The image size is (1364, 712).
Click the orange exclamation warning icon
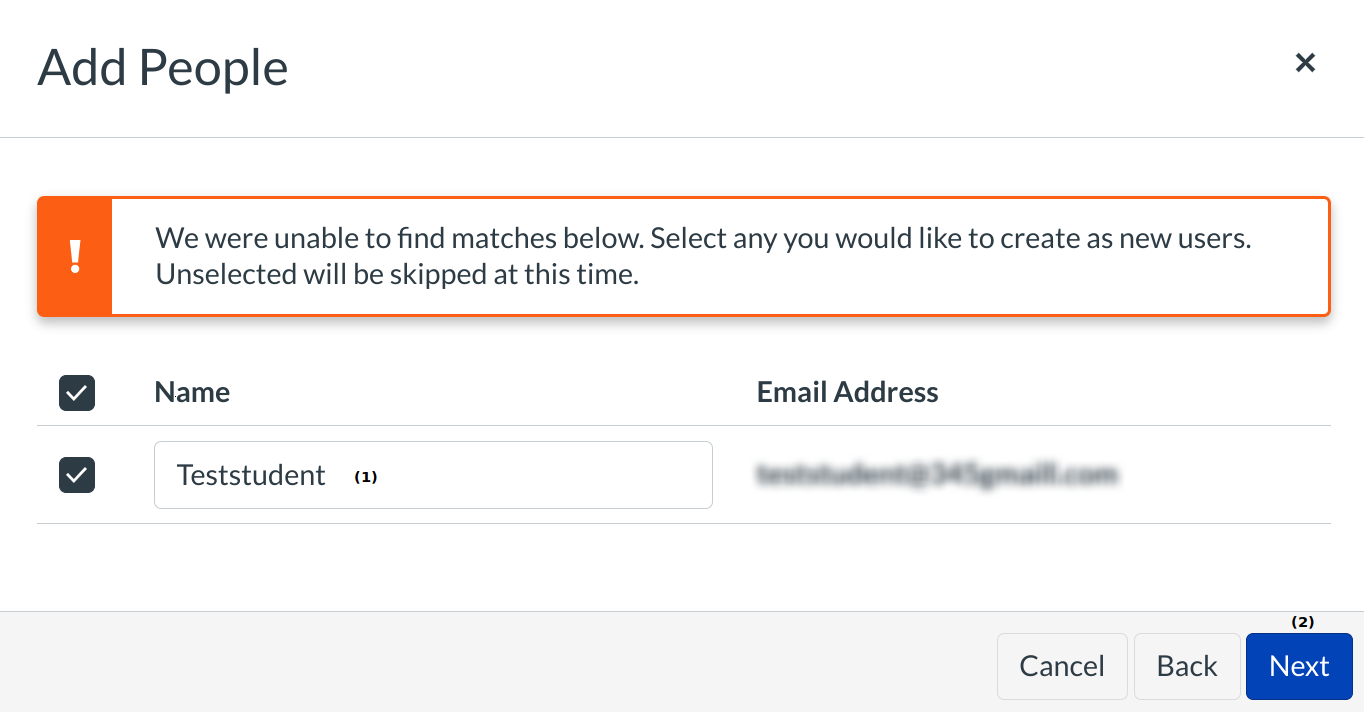coord(75,256)
